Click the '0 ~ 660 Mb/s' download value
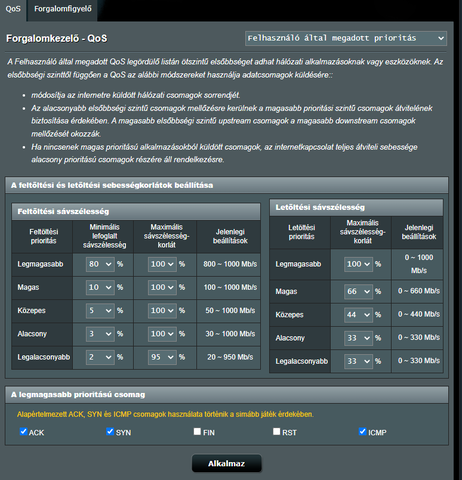 (419, 291)
